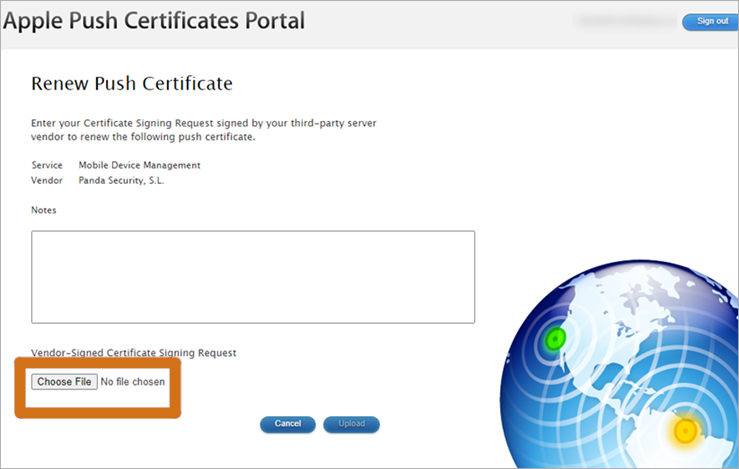
Task: Click the Service label
Action: [x=47, y=165]
